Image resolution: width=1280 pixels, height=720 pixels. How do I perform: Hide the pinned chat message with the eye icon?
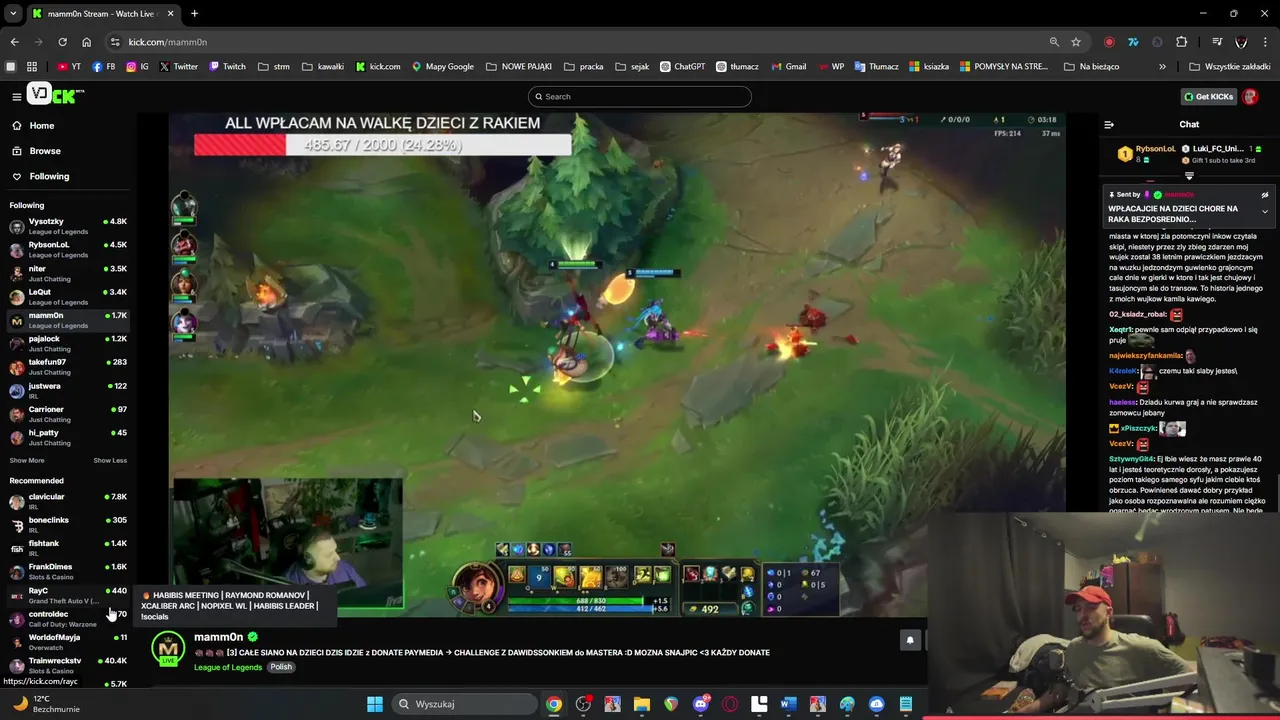pos(1264,195)
